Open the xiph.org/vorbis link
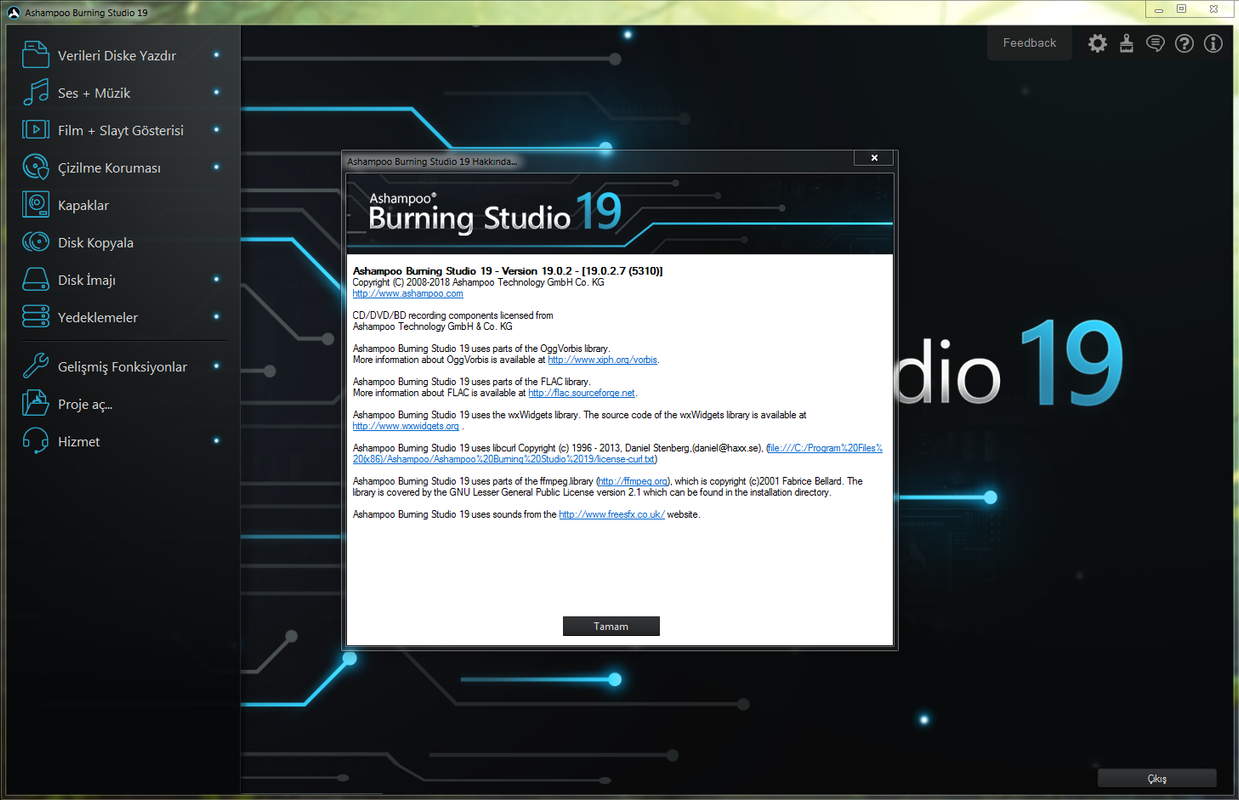The height and width of the screenshot is (800, 1239). (x=603, y=359)
